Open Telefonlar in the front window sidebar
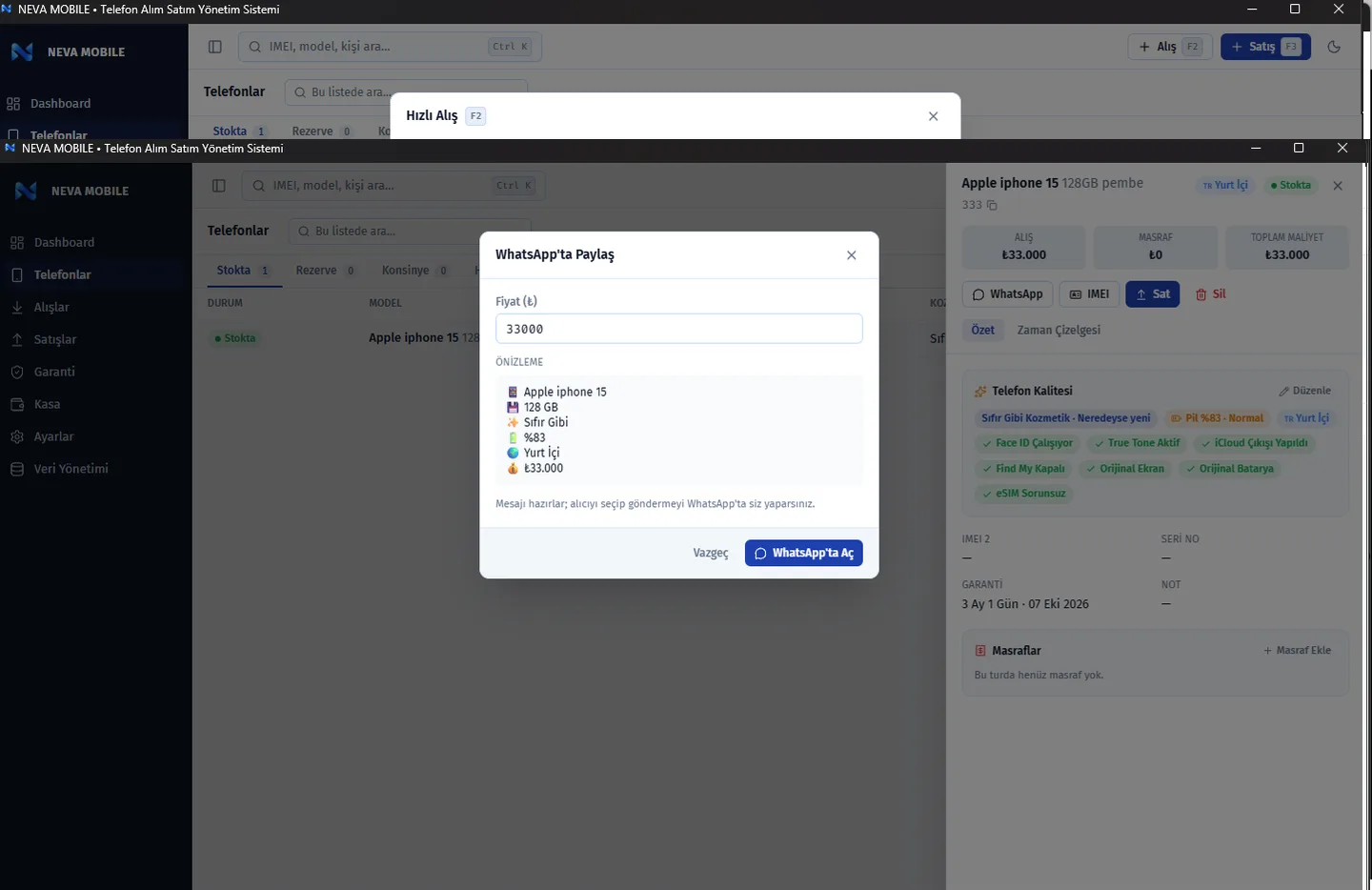1372x890 pixels. (62, 274)
